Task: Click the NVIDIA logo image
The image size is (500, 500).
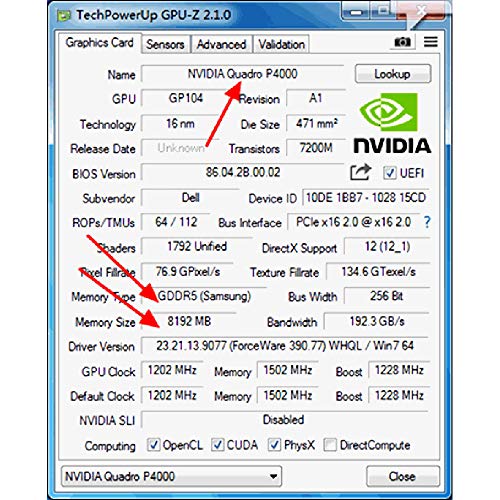Action: [392, 123]
